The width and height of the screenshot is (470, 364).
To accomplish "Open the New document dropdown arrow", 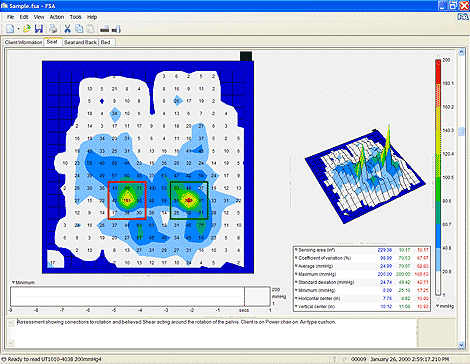I will (18, 29).
